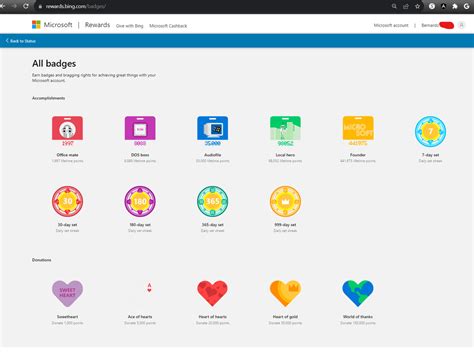Screen dimensions: 474x364
Task: Click the 180-day set label text
Action: (x=140, y=225)
